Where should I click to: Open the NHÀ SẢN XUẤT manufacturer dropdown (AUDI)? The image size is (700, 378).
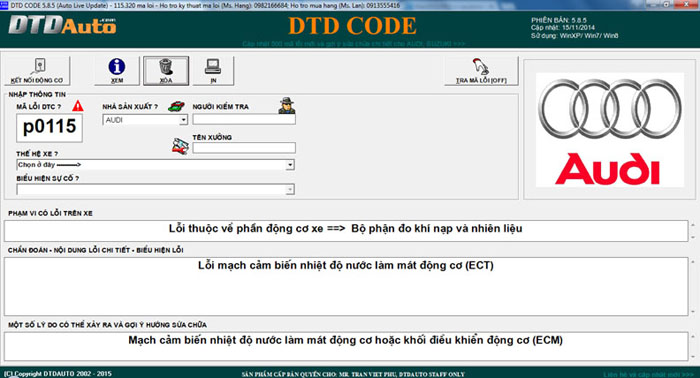coord(183,120)
